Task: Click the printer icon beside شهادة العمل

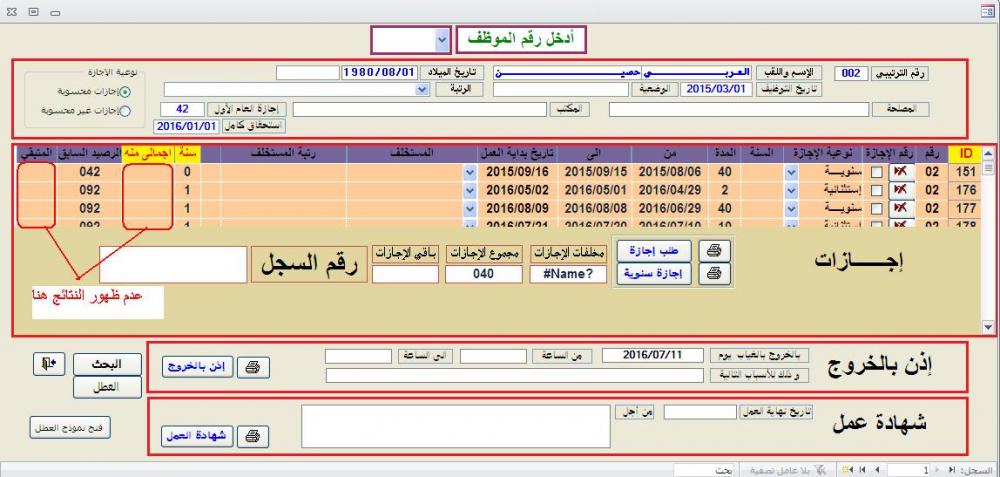Action: coord(254,436)
